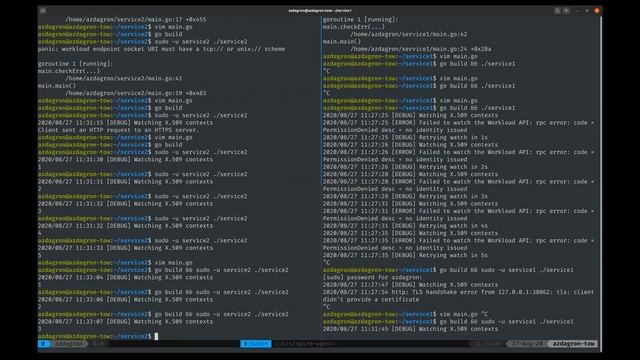Click the TLS handshake error from 127.0.0.1:38862 line
The height and width of the screenshot is (360, 640).
point(458,292)
